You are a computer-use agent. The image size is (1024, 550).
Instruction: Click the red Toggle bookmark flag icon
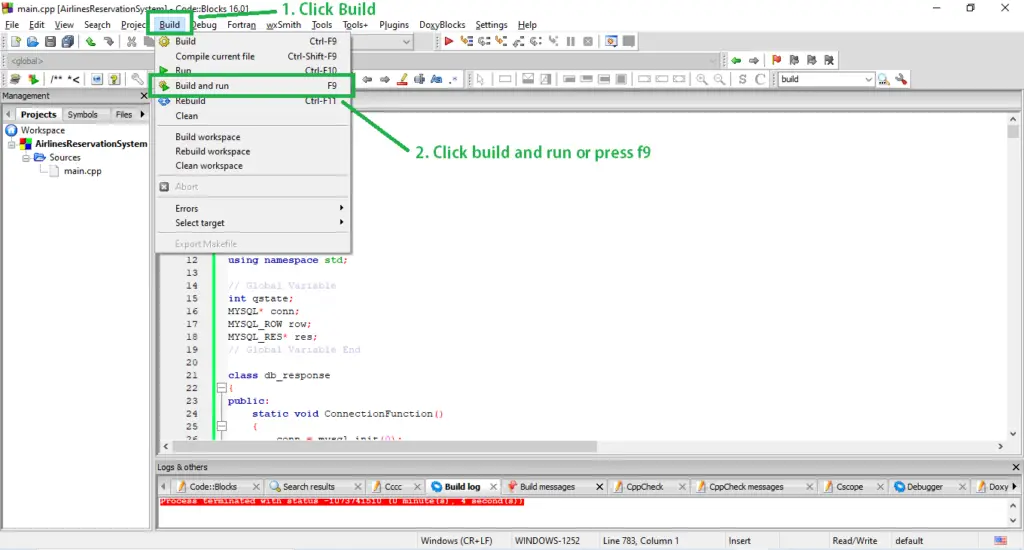[776, 60]
